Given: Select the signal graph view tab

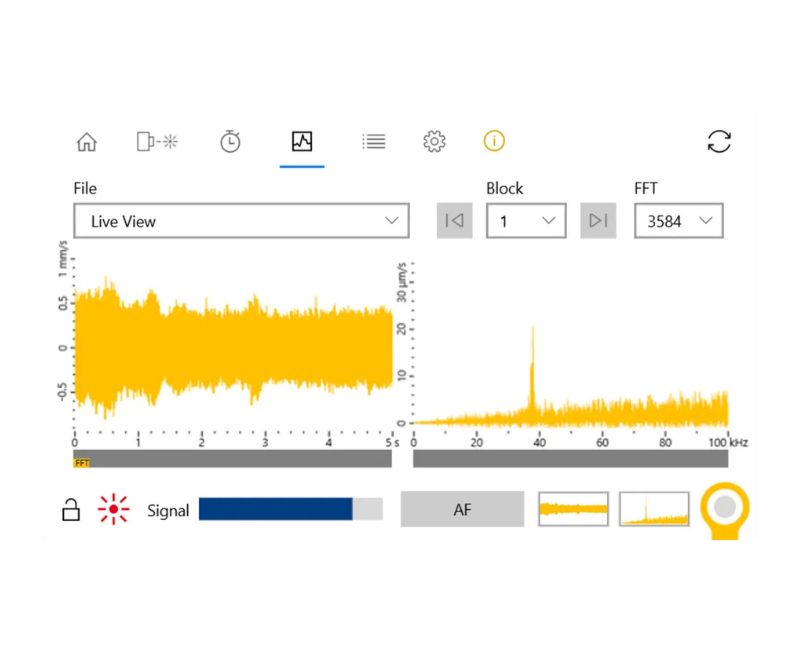Looking at the screenshot, I should click(x=302, y=141).
